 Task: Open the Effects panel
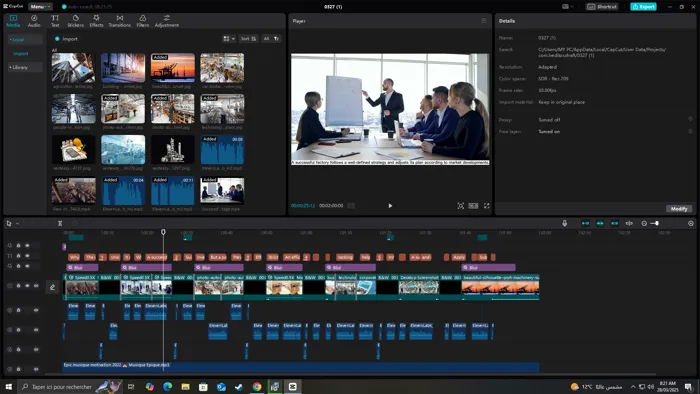click(96, 21)
